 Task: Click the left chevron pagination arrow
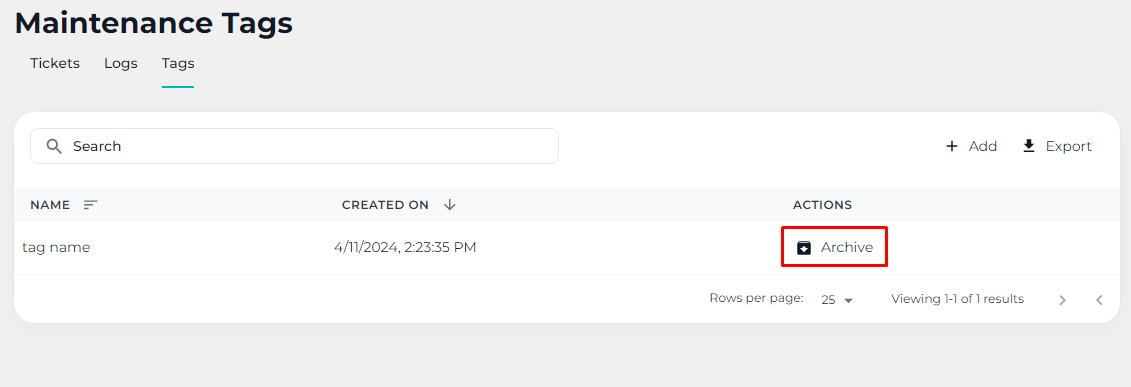tap(1099, 300)
